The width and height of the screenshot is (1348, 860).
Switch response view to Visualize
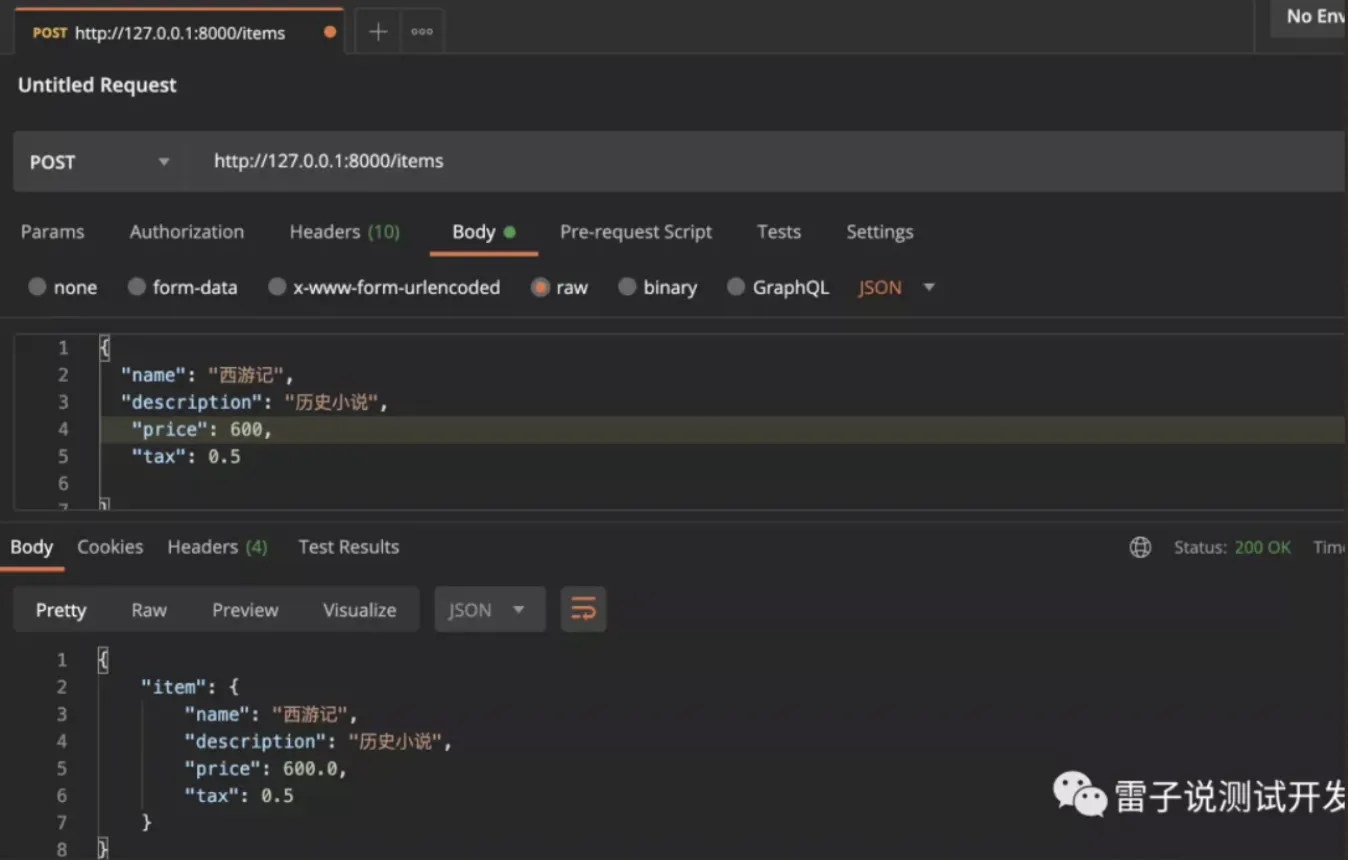click(x=360, y=610)
